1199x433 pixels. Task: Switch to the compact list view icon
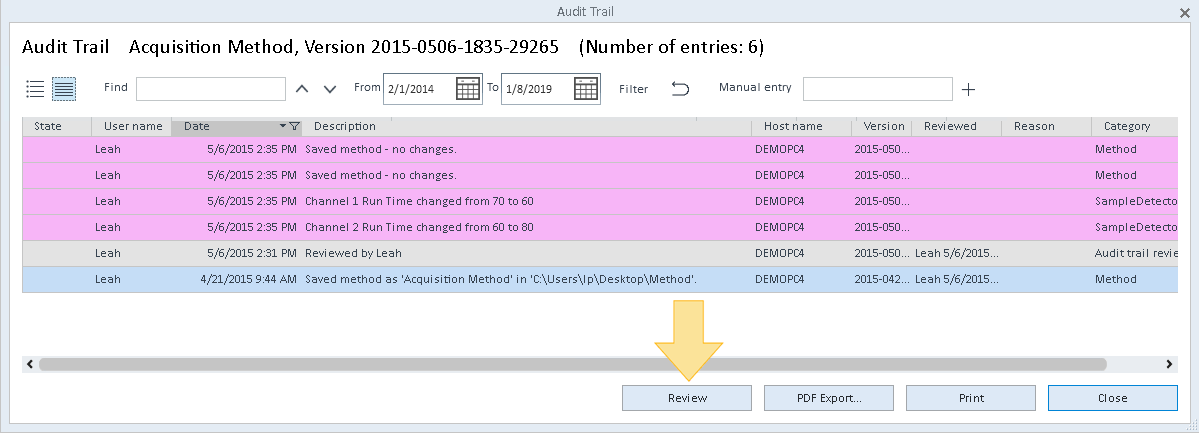(x=35, y=89)
